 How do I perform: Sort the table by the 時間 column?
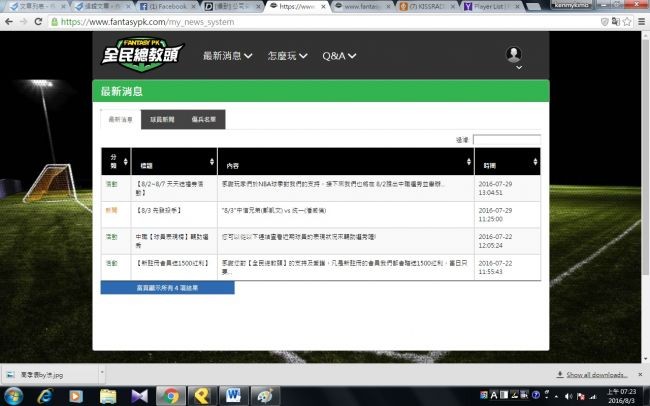[x=507, y=161]
